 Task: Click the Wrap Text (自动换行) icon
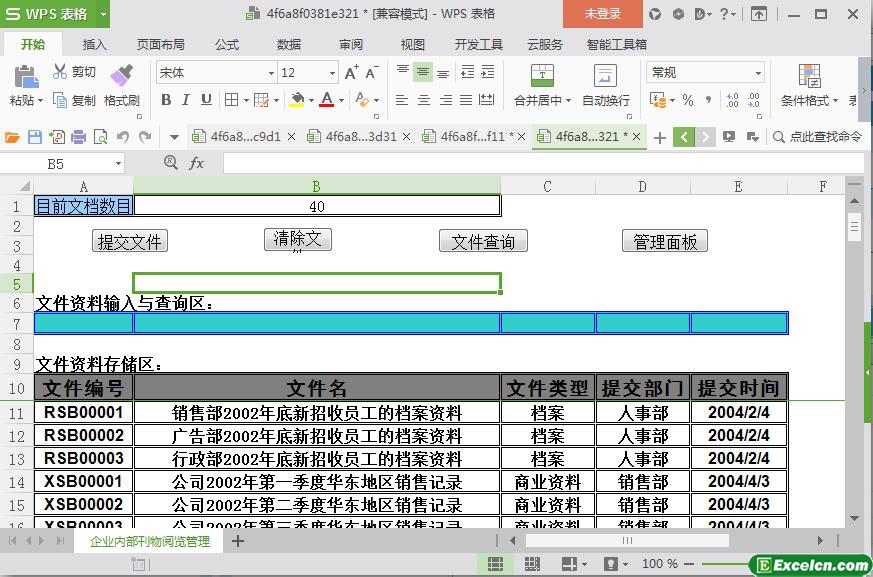click(605, 77)
